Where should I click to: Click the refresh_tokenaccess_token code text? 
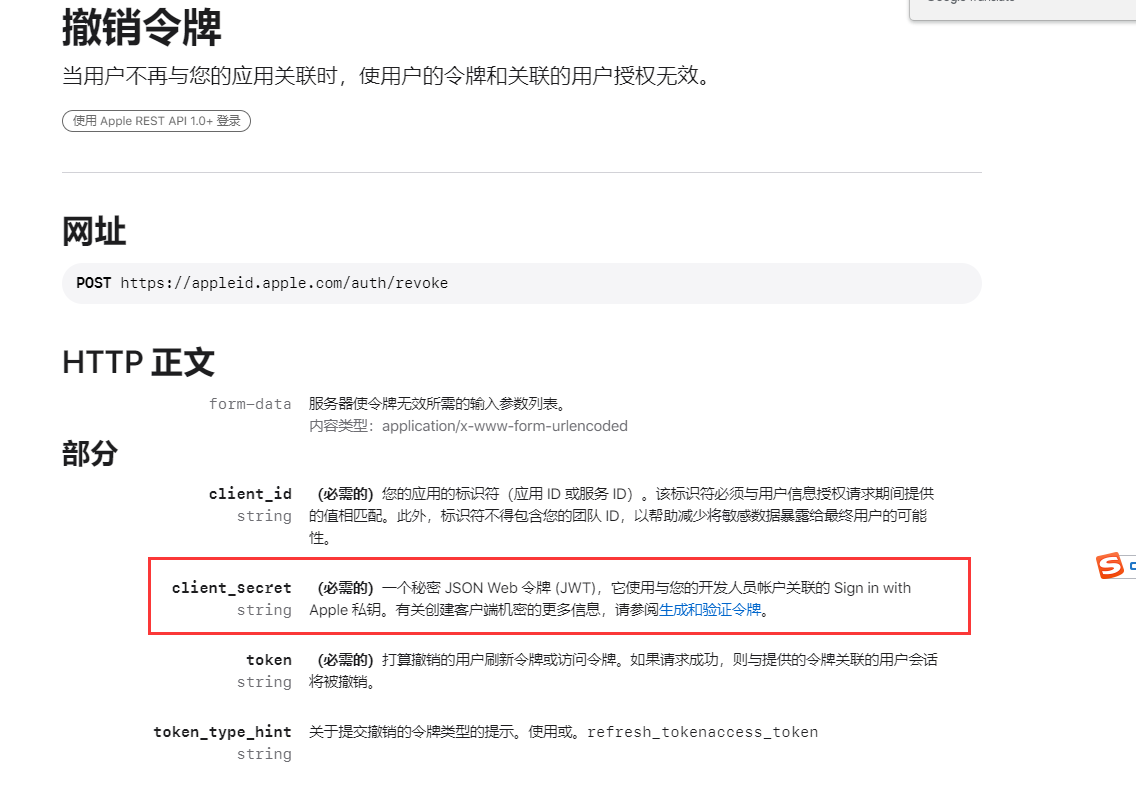tap(702, 733)
